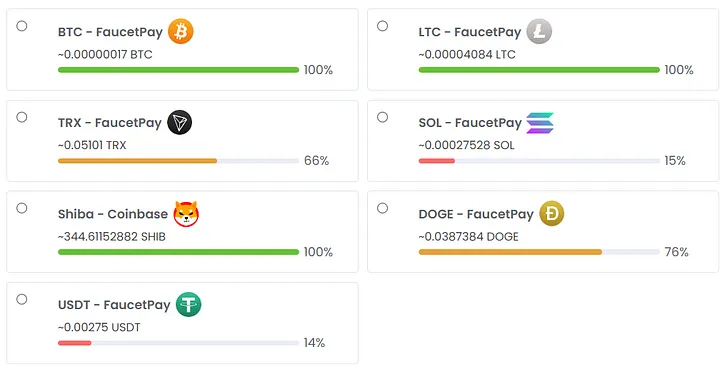Pick the DOGE - FaucetPay radio button
Screen dimensions: 720x369
[x=382, y=208]
